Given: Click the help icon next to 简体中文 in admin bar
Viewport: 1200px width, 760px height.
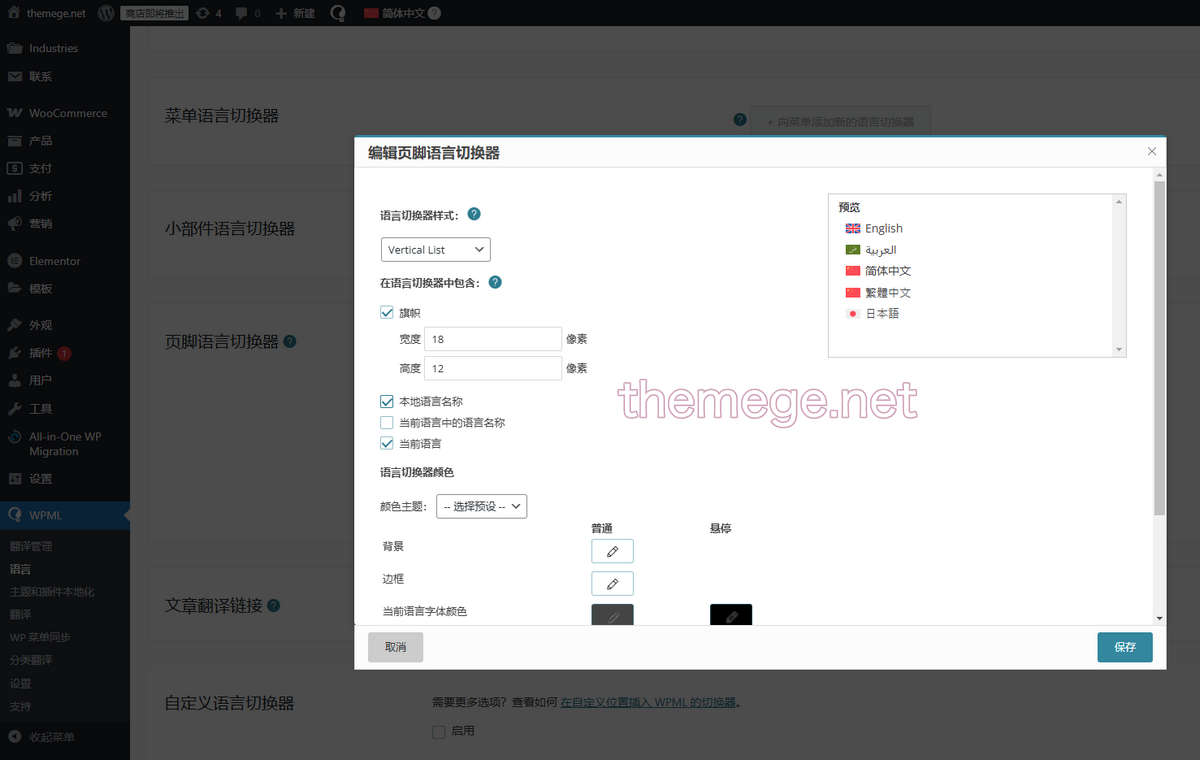Looking at the screenshot, I should point(434,13).
